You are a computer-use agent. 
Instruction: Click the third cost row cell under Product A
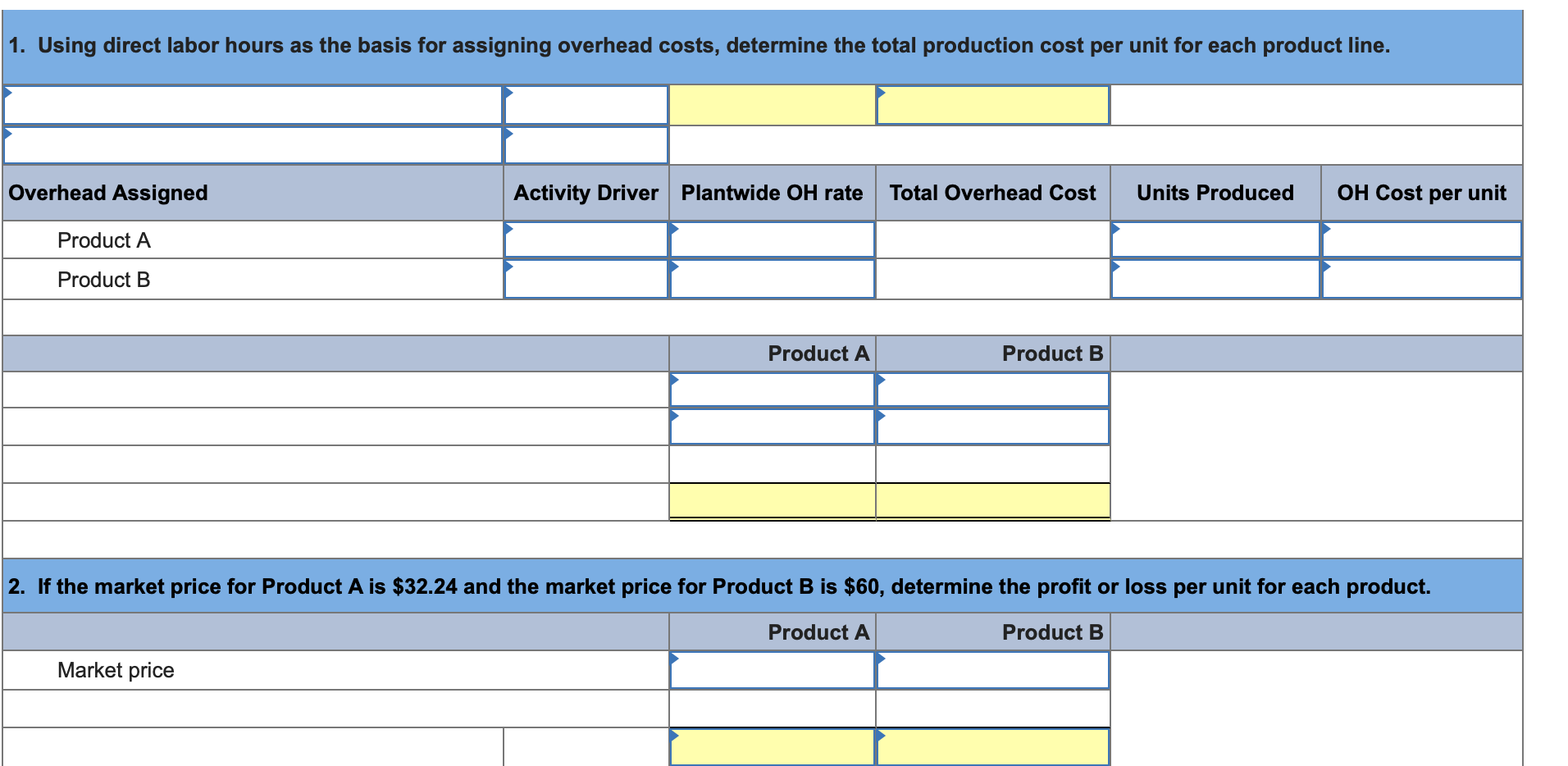click(x=773, y=464)
